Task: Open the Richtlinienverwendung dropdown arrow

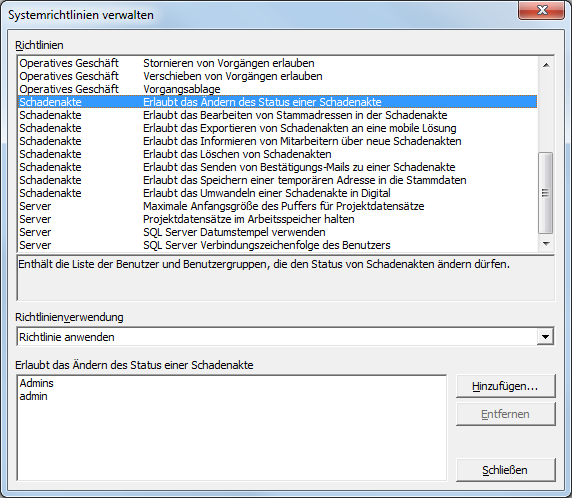Action: [545, 337]
